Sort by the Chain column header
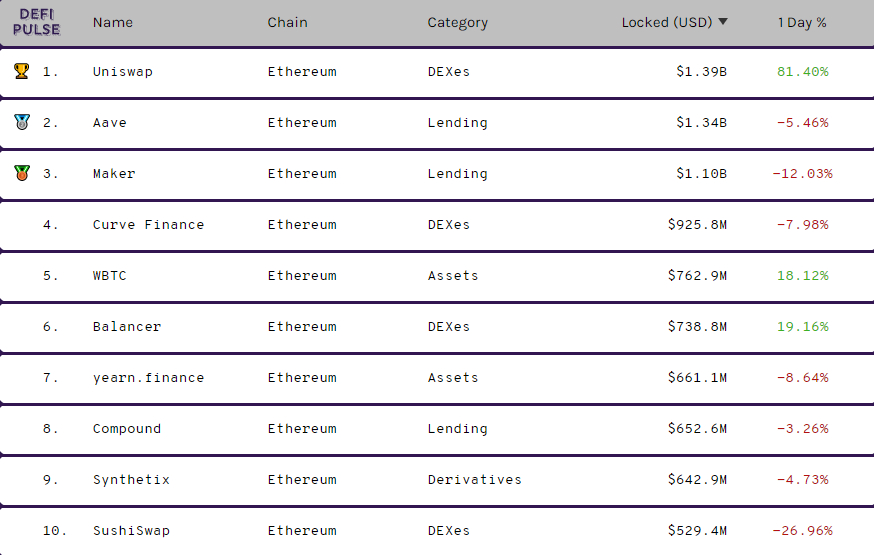This screenshot has width=874, height=555. tap(287, 22)
